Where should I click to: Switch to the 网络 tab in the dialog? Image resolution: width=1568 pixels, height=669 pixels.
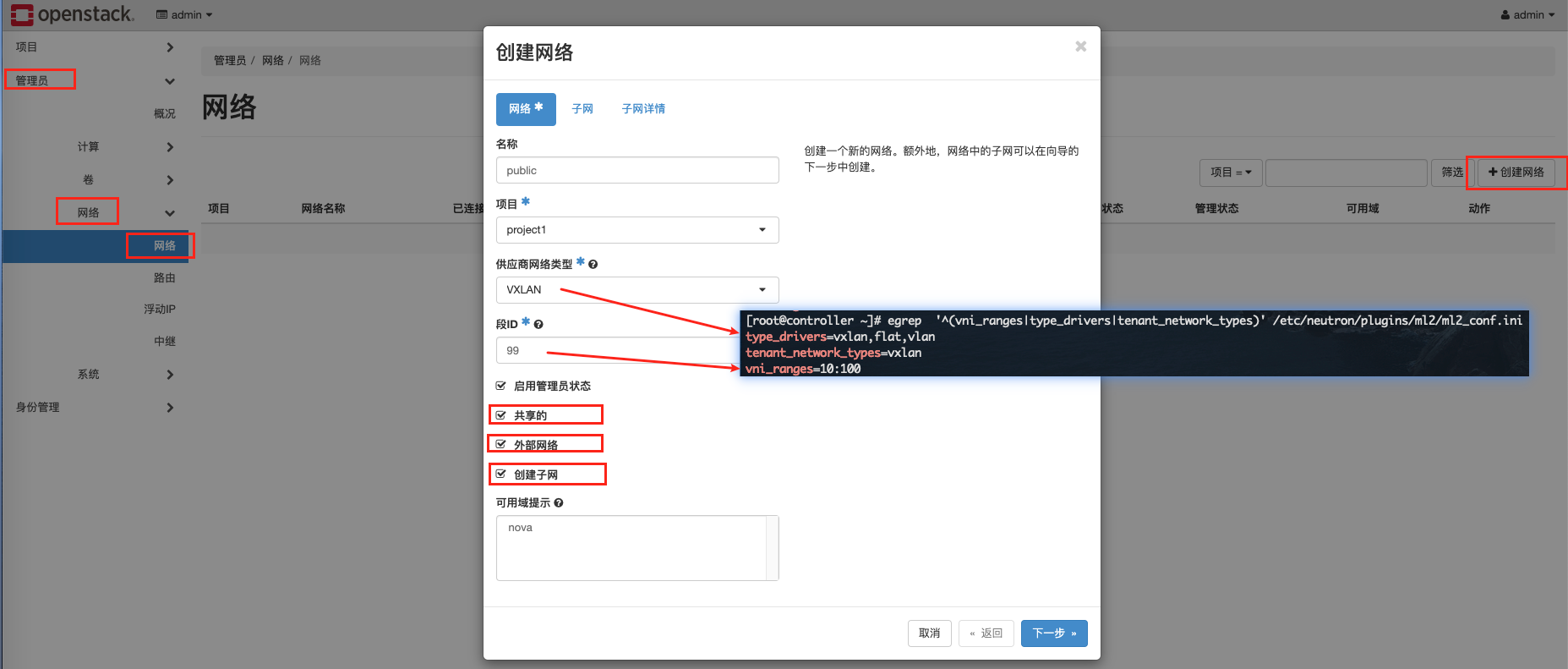click(x=526, y=109)
